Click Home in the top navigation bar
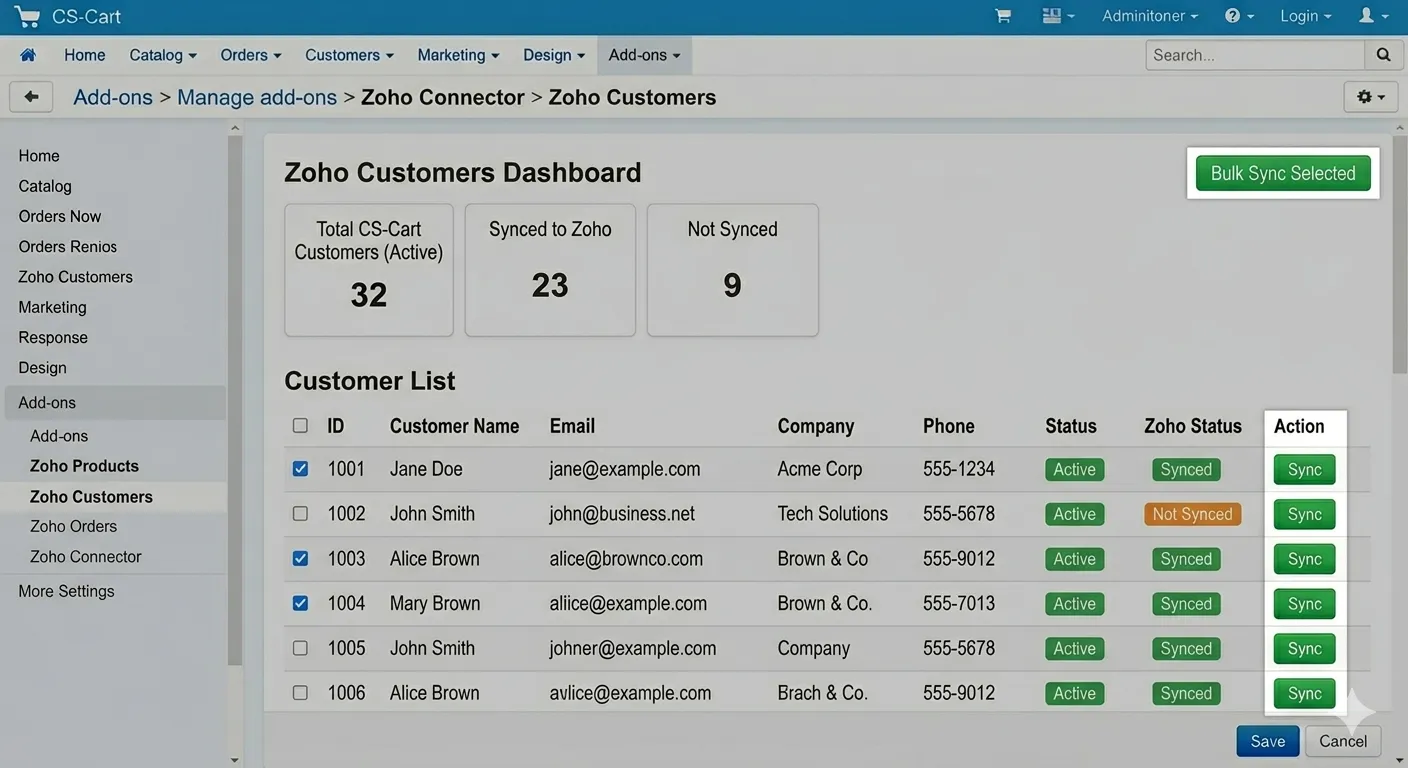This screenshot has width=1408, height=768. 85,55
